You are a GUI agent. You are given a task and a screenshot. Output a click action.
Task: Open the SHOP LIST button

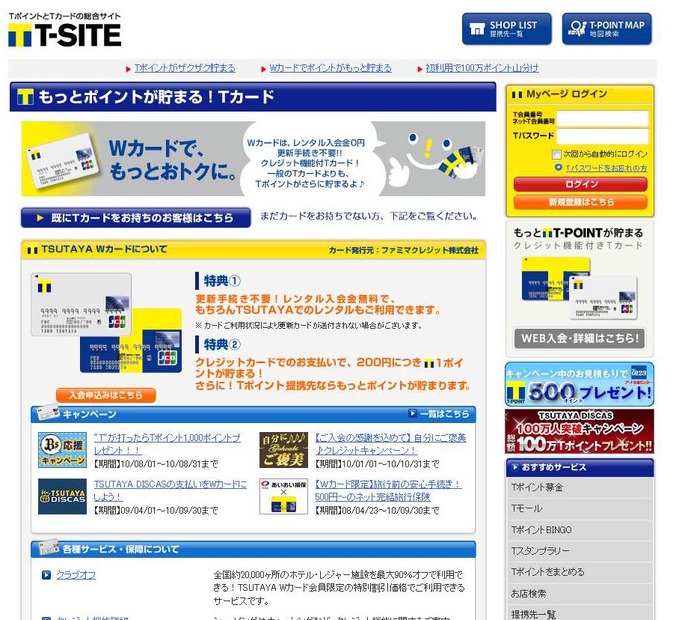pyautogui.click(x=506, y=29)
